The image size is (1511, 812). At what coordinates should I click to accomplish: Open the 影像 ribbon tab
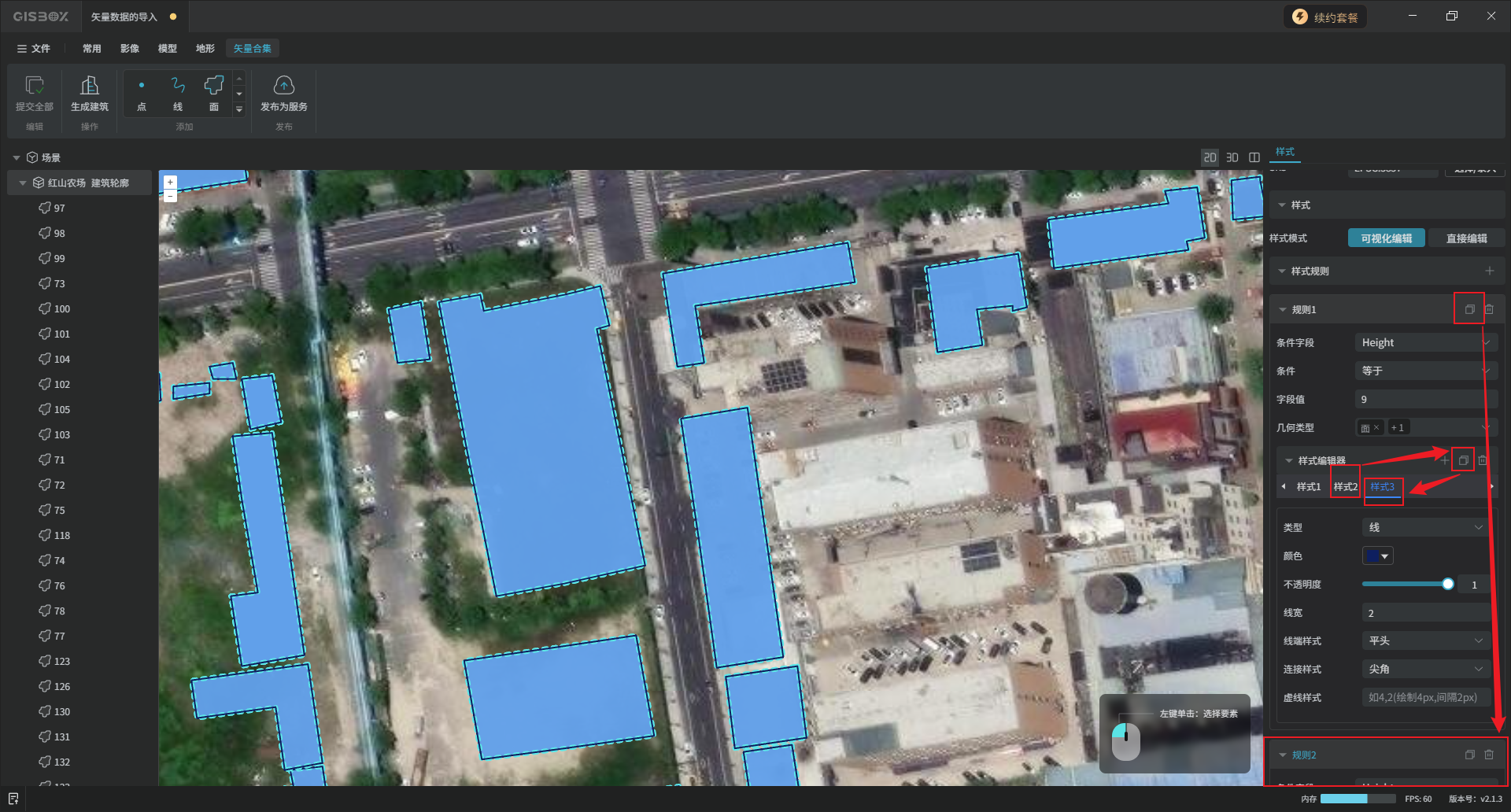(130, 49)
